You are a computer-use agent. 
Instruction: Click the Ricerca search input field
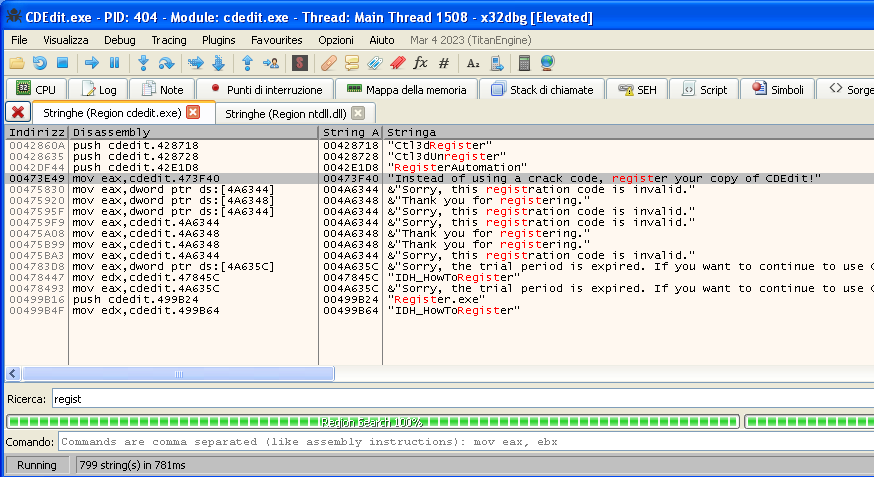pyautogui.click(x=460, y=399)
